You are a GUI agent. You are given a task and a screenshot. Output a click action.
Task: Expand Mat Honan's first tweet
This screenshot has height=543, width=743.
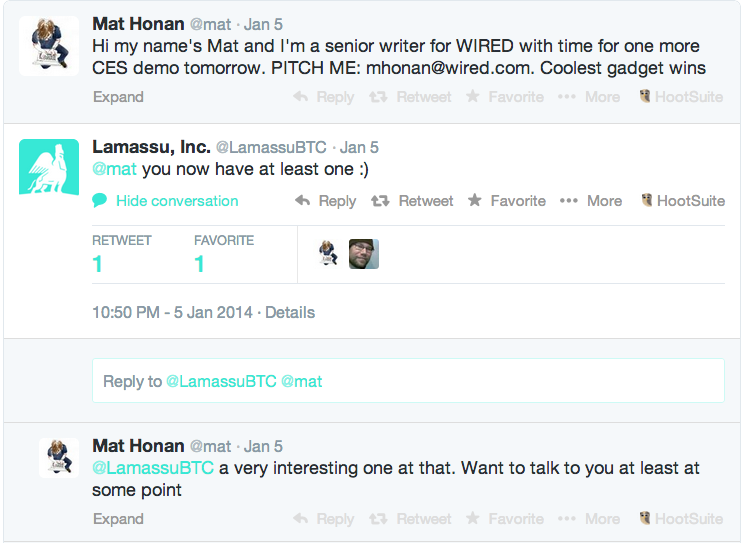118,97
